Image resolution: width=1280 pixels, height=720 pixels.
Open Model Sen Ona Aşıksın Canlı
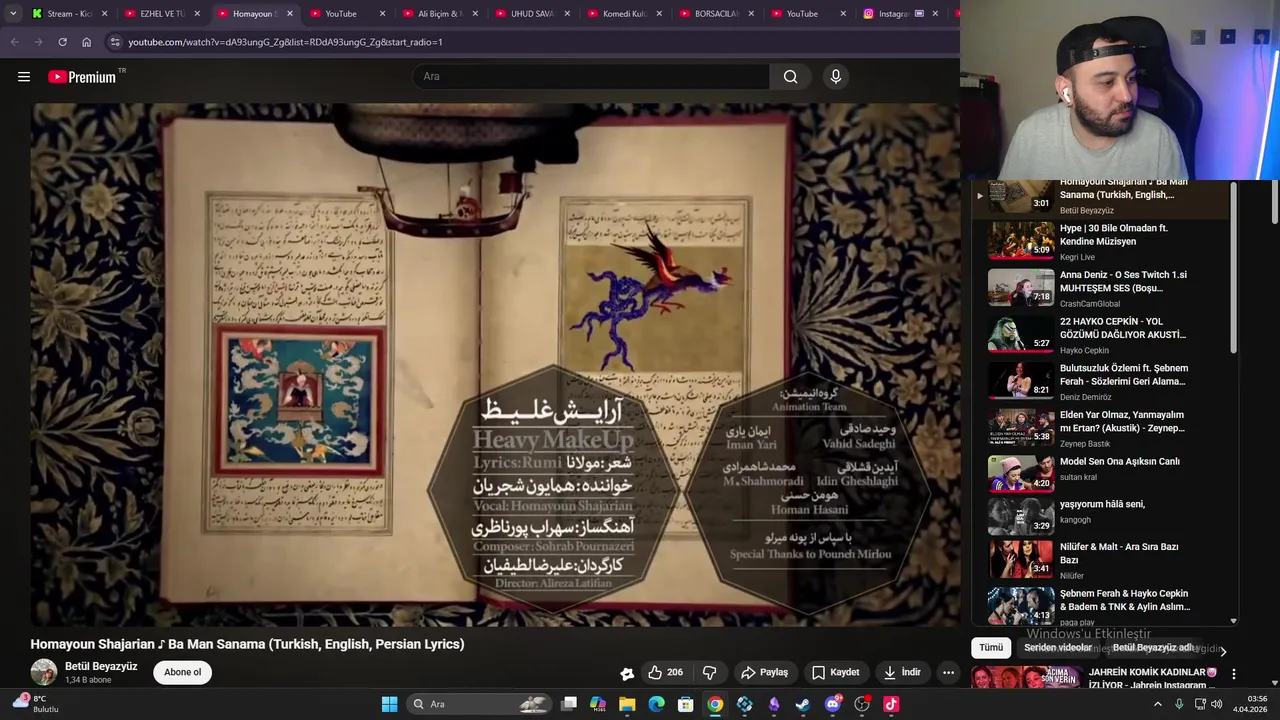point(1100,474)
